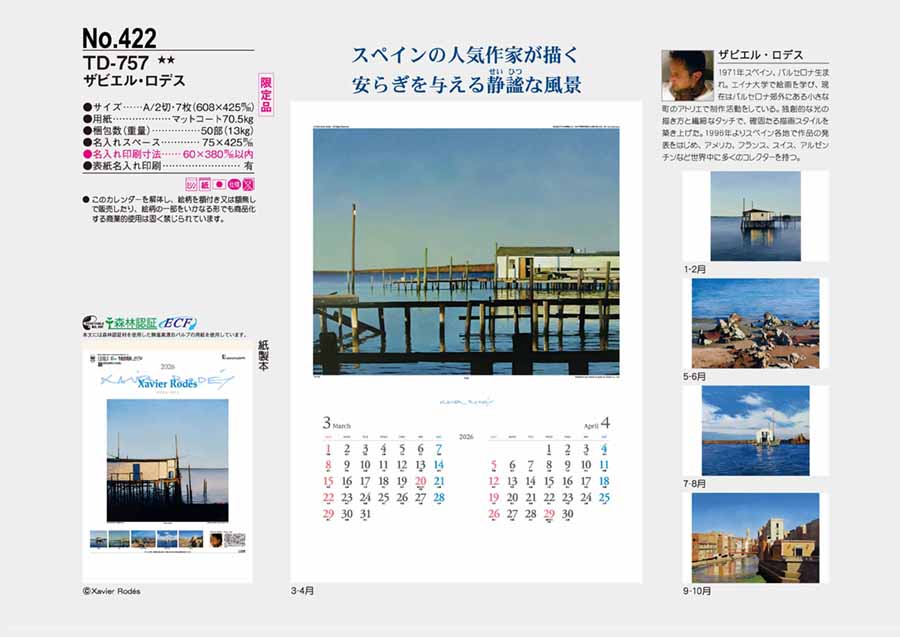Click the 梱包数 spec line 50部(13kg)
The height and width of the screenshot is (637, 900).
point(168,130)
